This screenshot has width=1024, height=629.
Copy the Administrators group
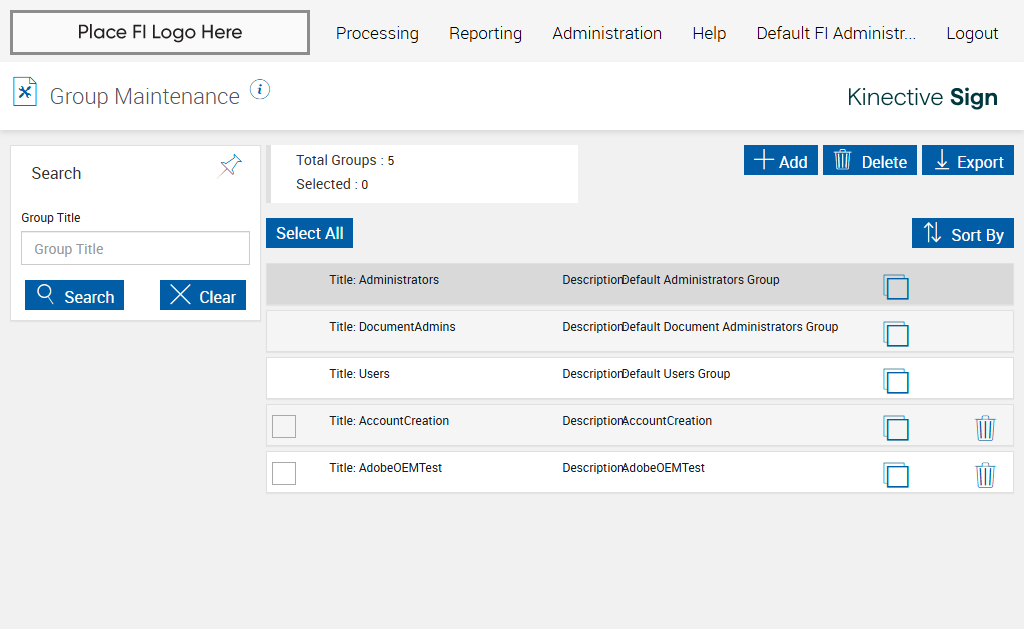pyautogui.click(x=896, y=287)
